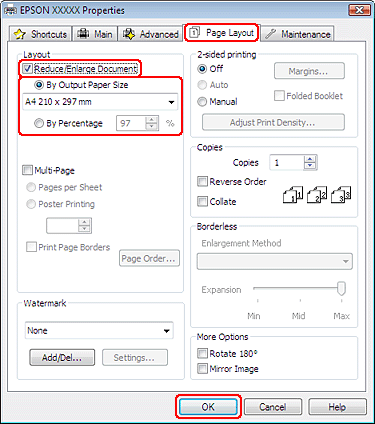Click the wrench icon on Maintenance tab

271,34
